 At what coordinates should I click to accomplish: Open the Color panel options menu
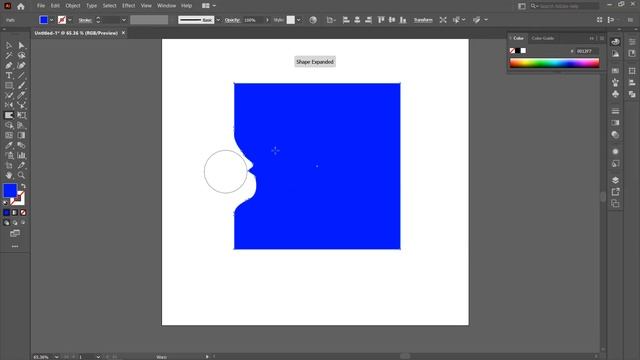[602, 38]
